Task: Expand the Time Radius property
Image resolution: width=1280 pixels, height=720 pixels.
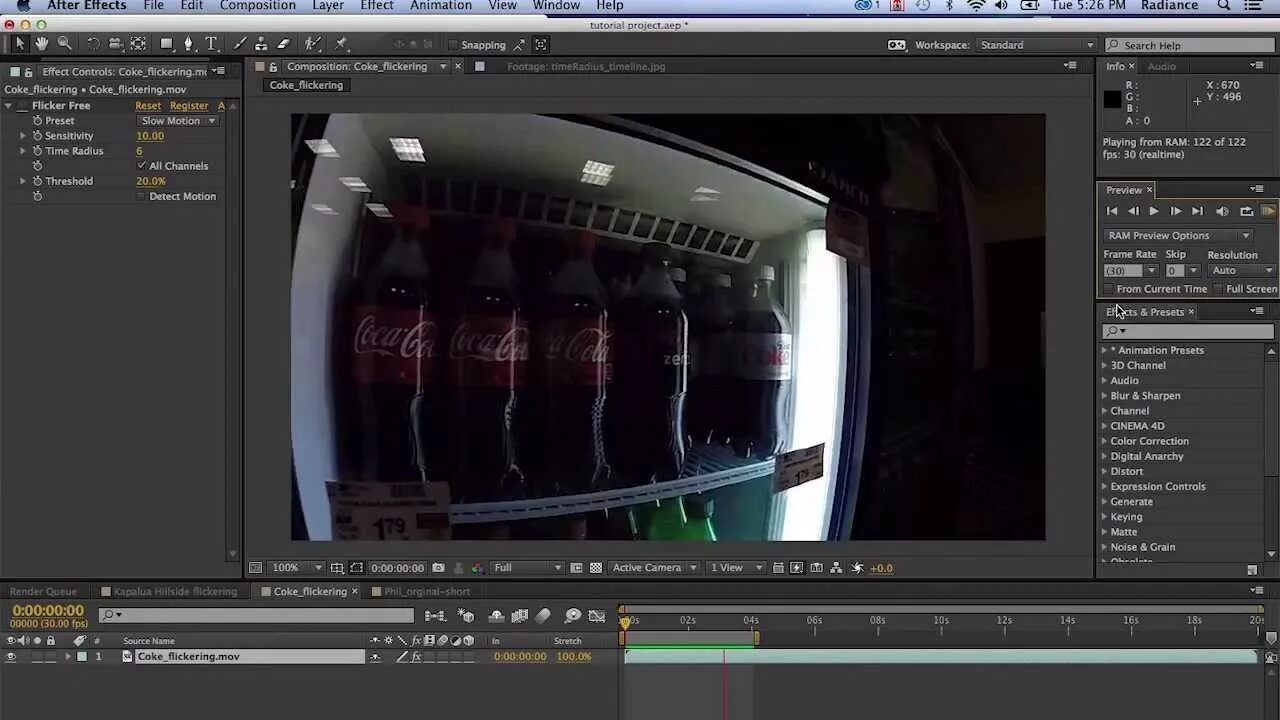Action: click(23, 151)
